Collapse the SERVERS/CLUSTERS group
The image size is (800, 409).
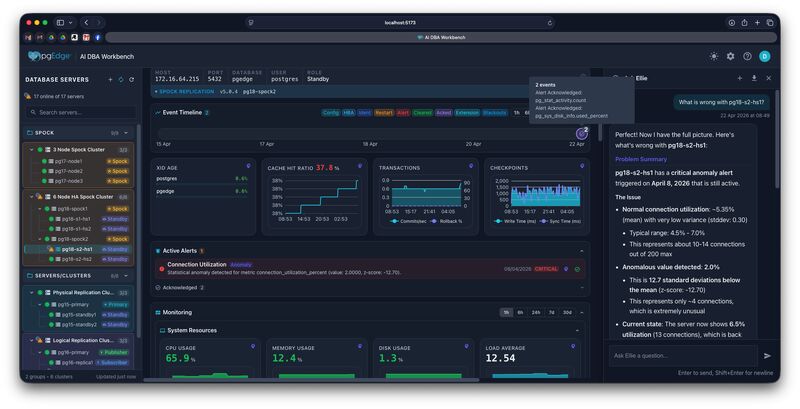click(126, 276)
